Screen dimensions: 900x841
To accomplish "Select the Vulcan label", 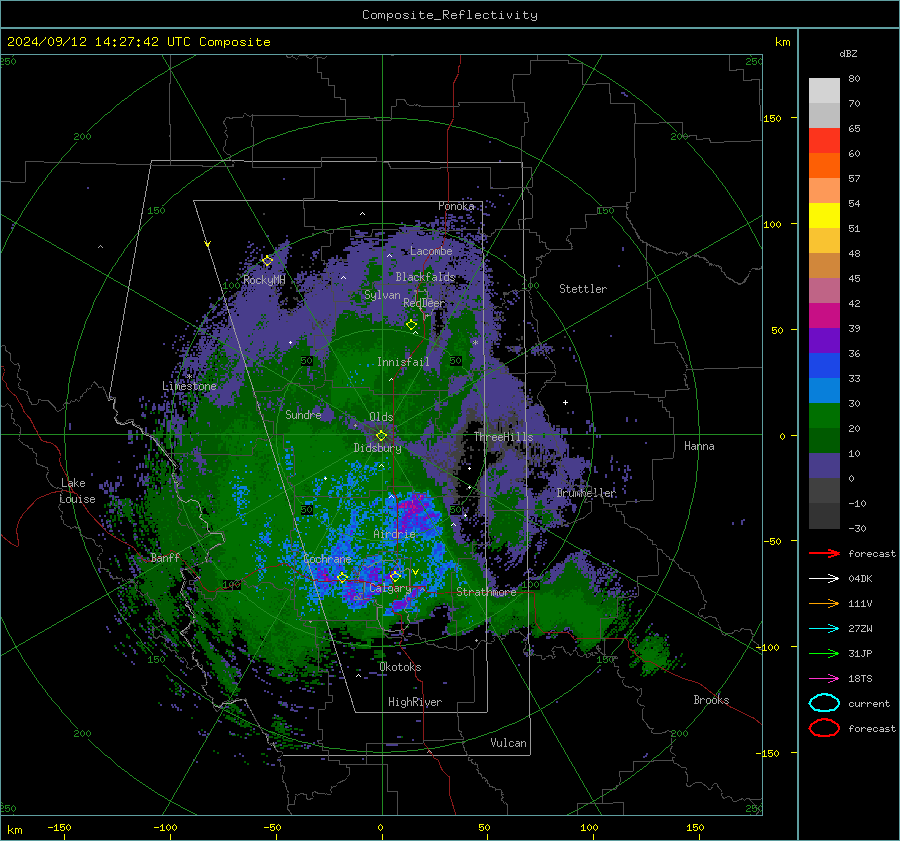I will (509, 743).
